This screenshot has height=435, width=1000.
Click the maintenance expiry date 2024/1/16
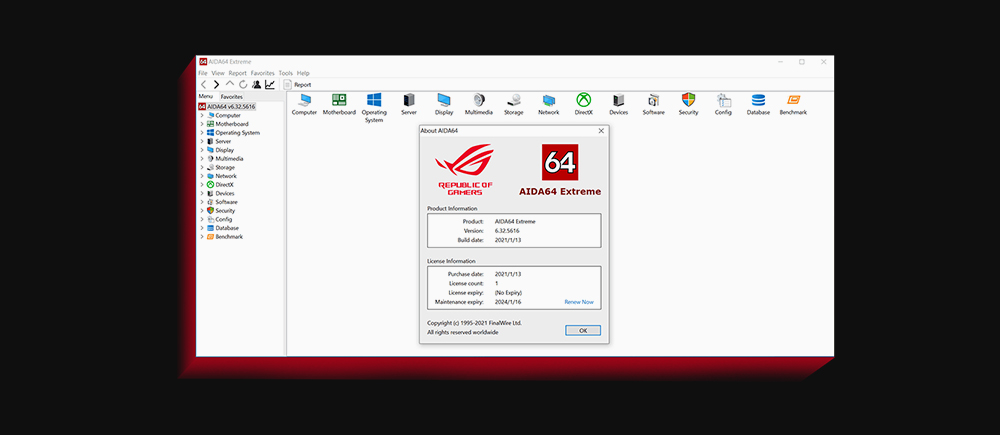click(508, 302)
